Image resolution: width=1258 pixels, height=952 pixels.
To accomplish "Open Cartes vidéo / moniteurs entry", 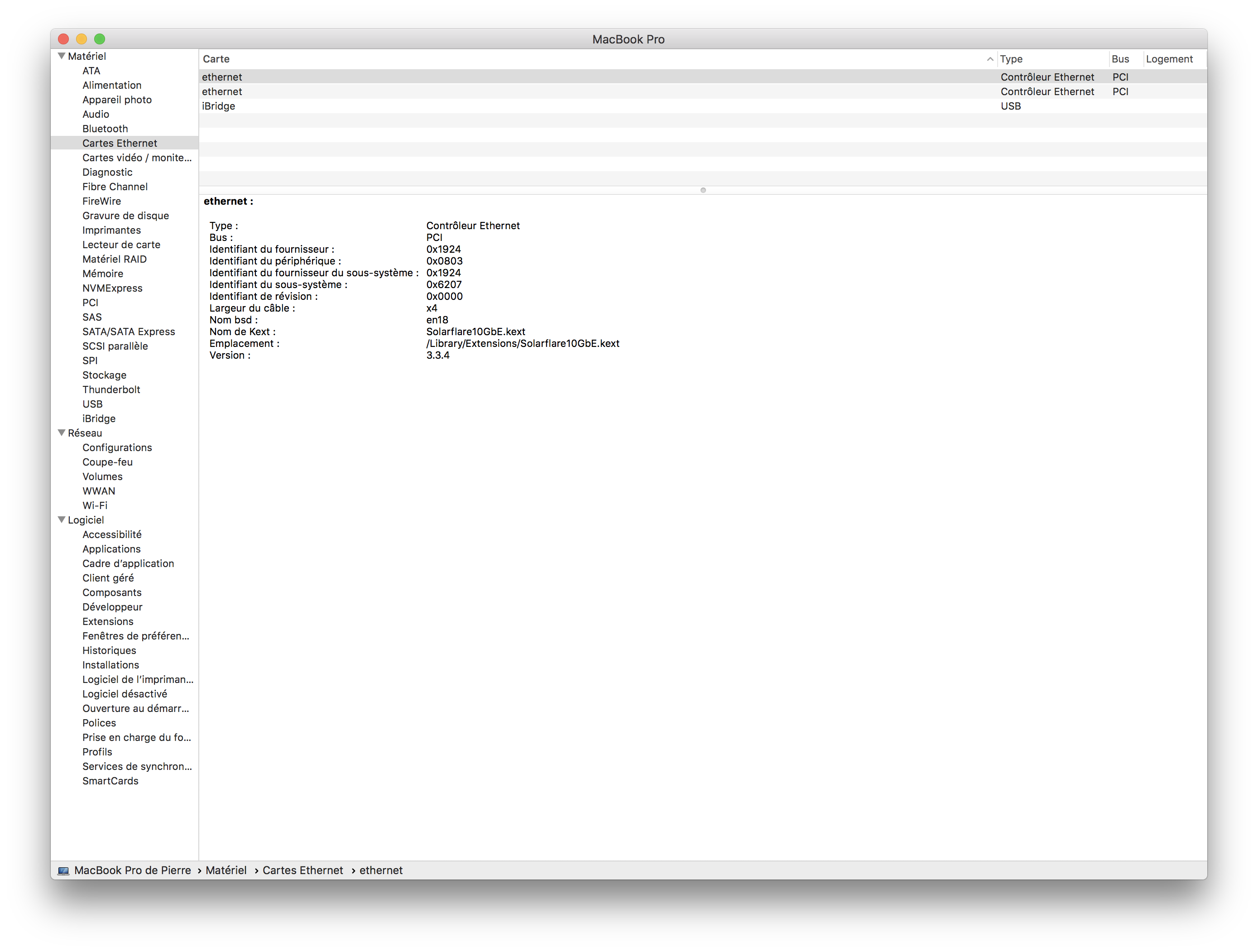I will pos(136,158).
